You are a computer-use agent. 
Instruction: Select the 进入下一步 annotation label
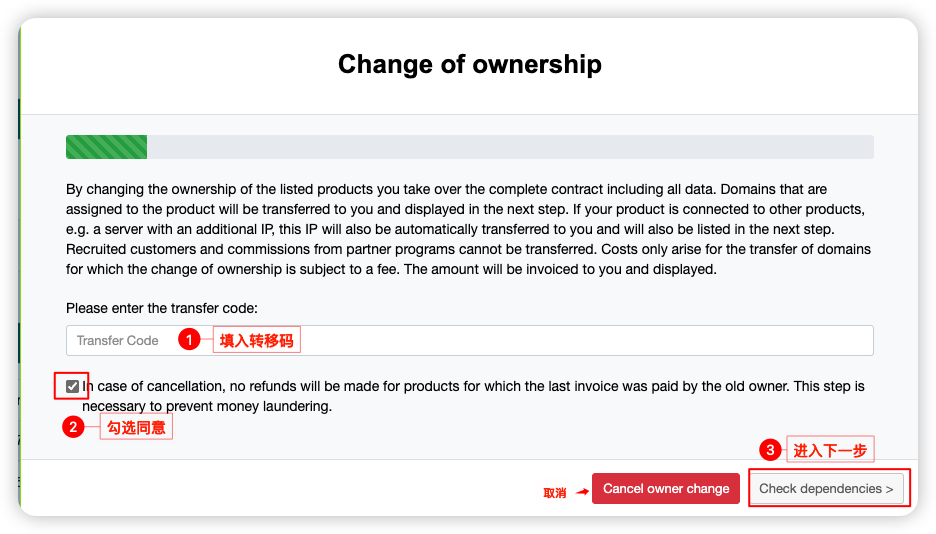tap(829, 451)
